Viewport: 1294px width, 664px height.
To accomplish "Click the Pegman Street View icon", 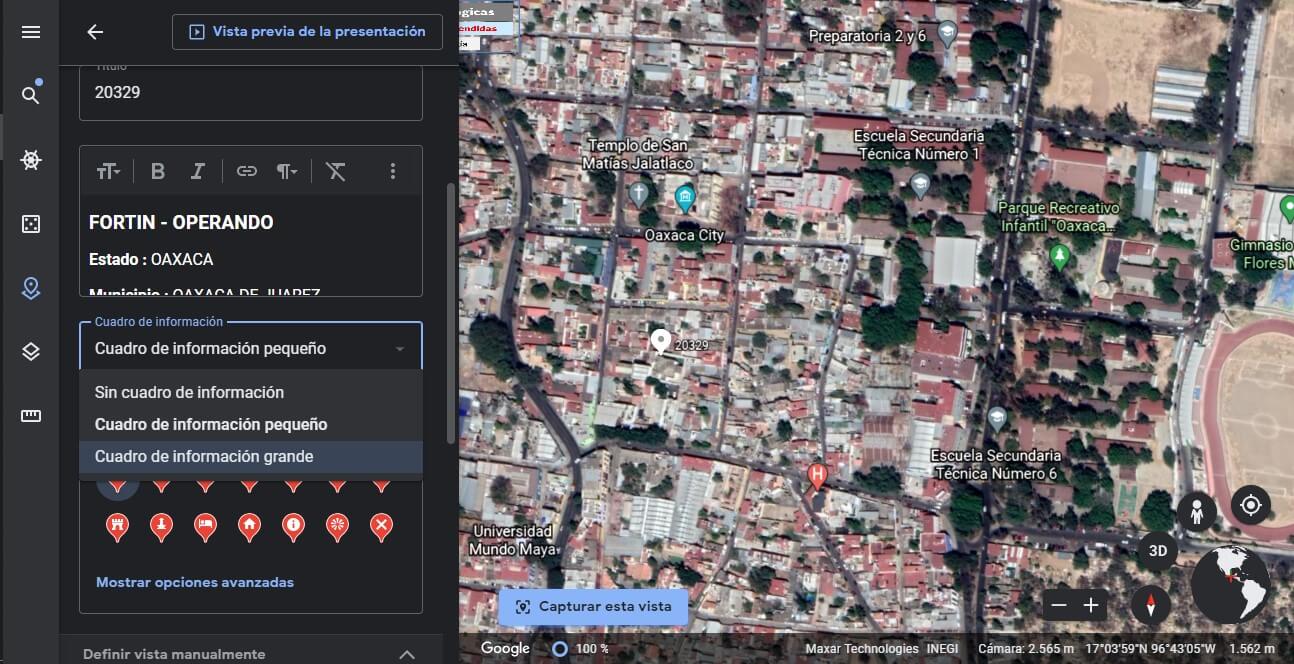I will tap(1196, 511).
